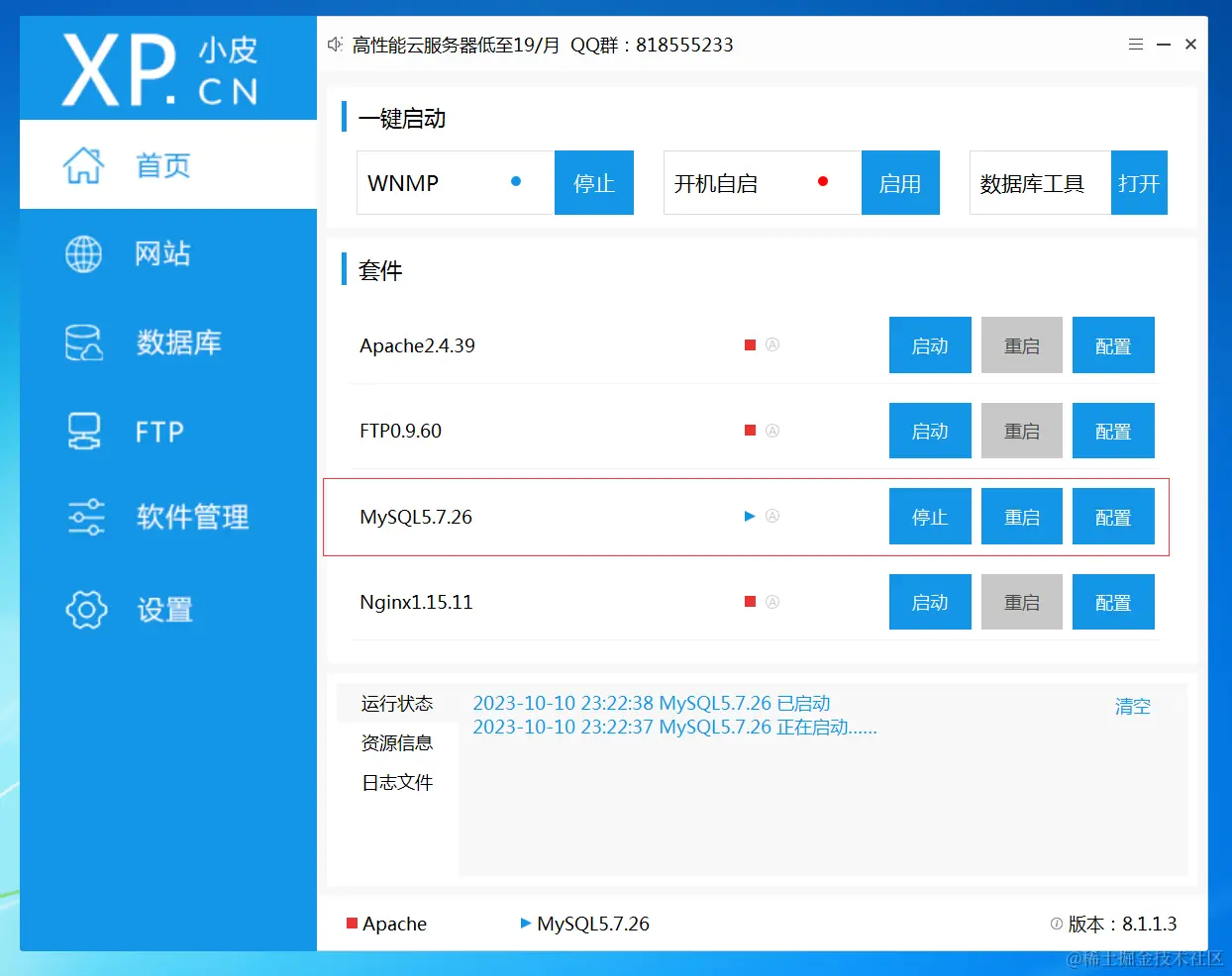Switch to the 资源信息 tab
Screen dimensions: 1232x976
(x=397, y=743)
